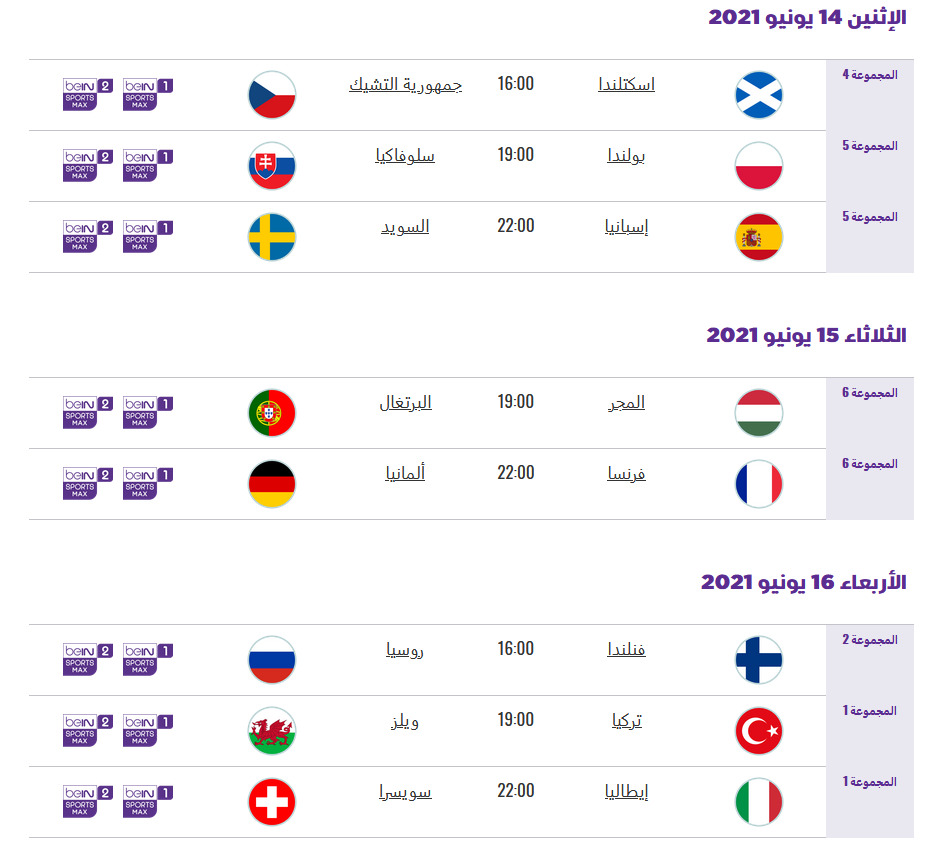Image resolution: width=943 pixels, height=855 pixels.
Task: Click the Czech Republic flag icon
Action: click(272, 95)
